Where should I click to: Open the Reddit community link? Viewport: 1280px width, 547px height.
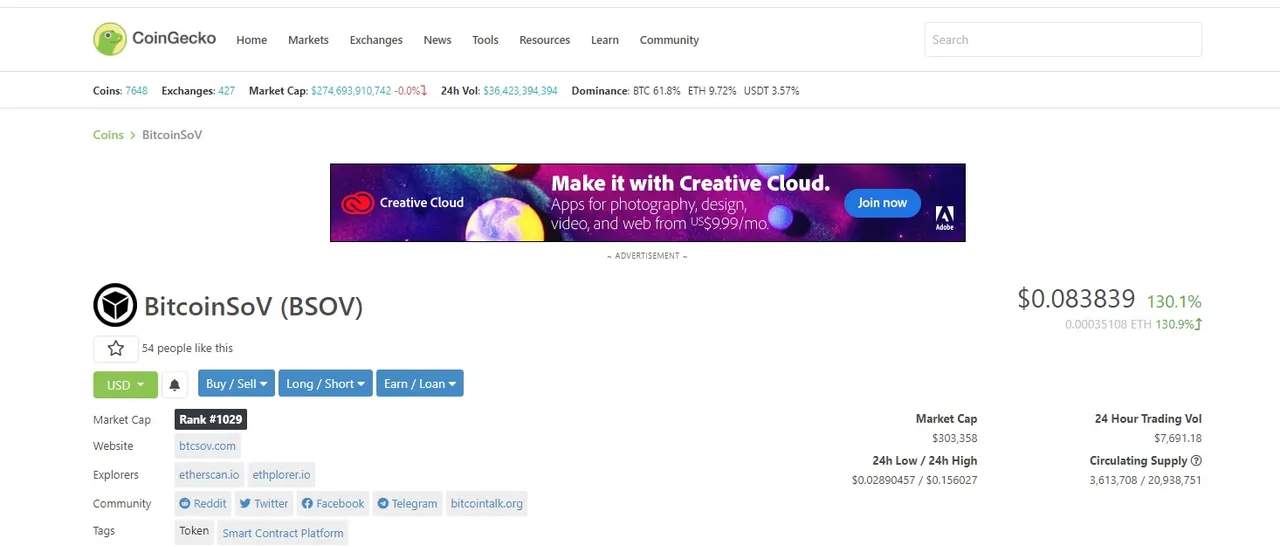click(x=203, y=504)
